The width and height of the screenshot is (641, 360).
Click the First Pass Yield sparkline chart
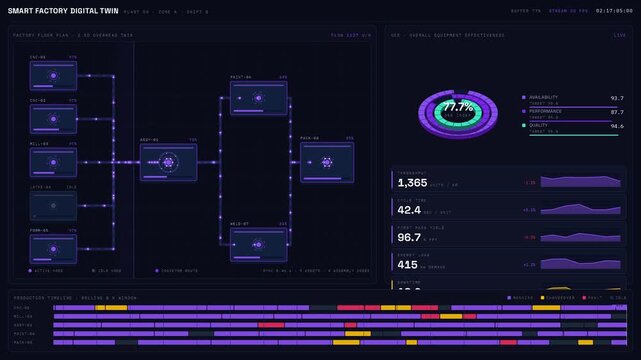[580, 237]
